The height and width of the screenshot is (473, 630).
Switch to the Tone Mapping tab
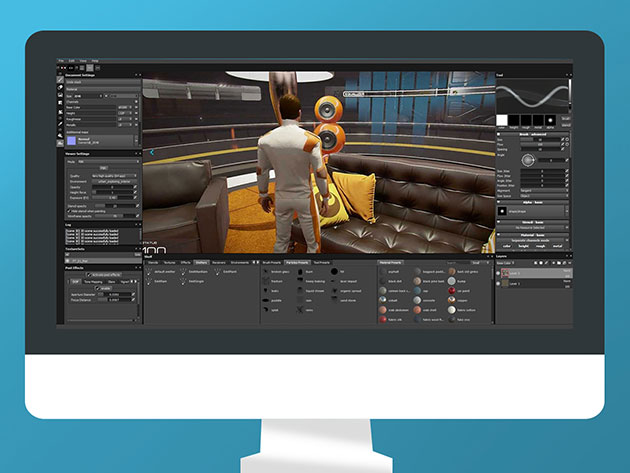[93, 282]
